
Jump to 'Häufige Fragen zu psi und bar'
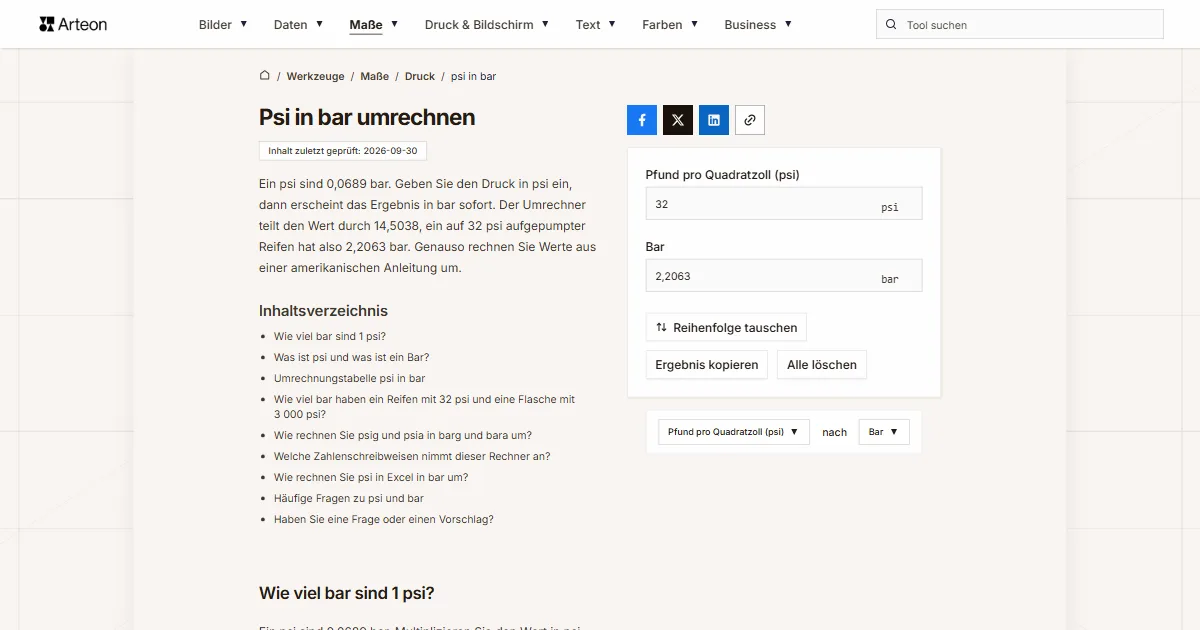pyautogui.click(x=349, y=498)
